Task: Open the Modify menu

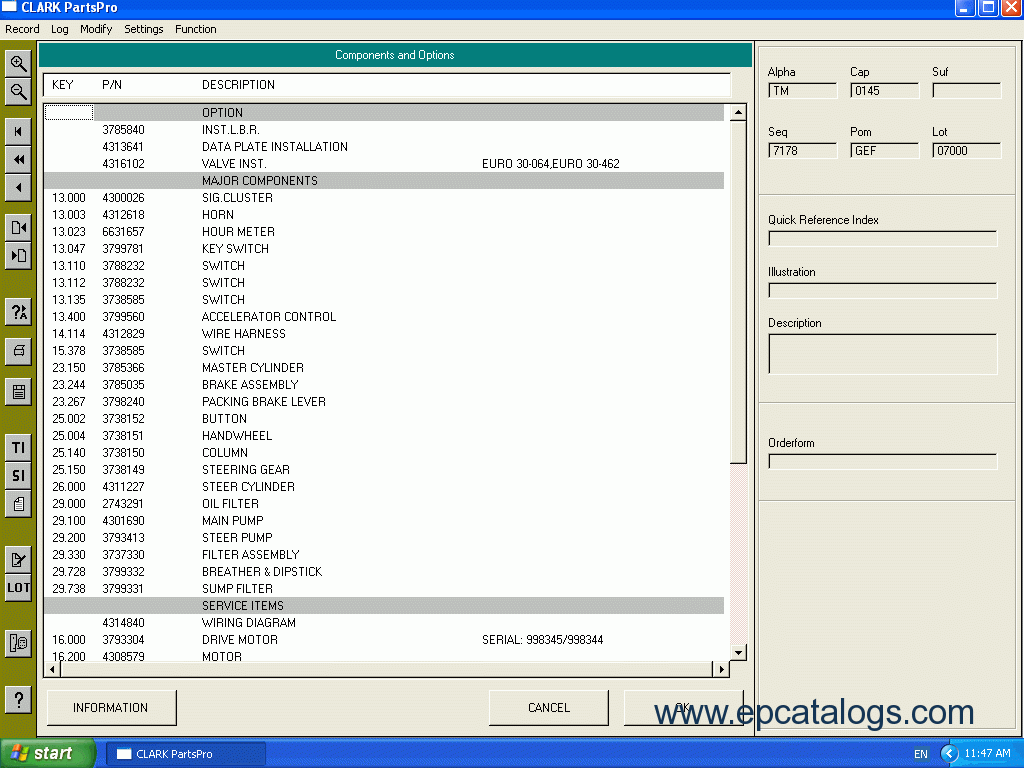Action: click(96, 29)
